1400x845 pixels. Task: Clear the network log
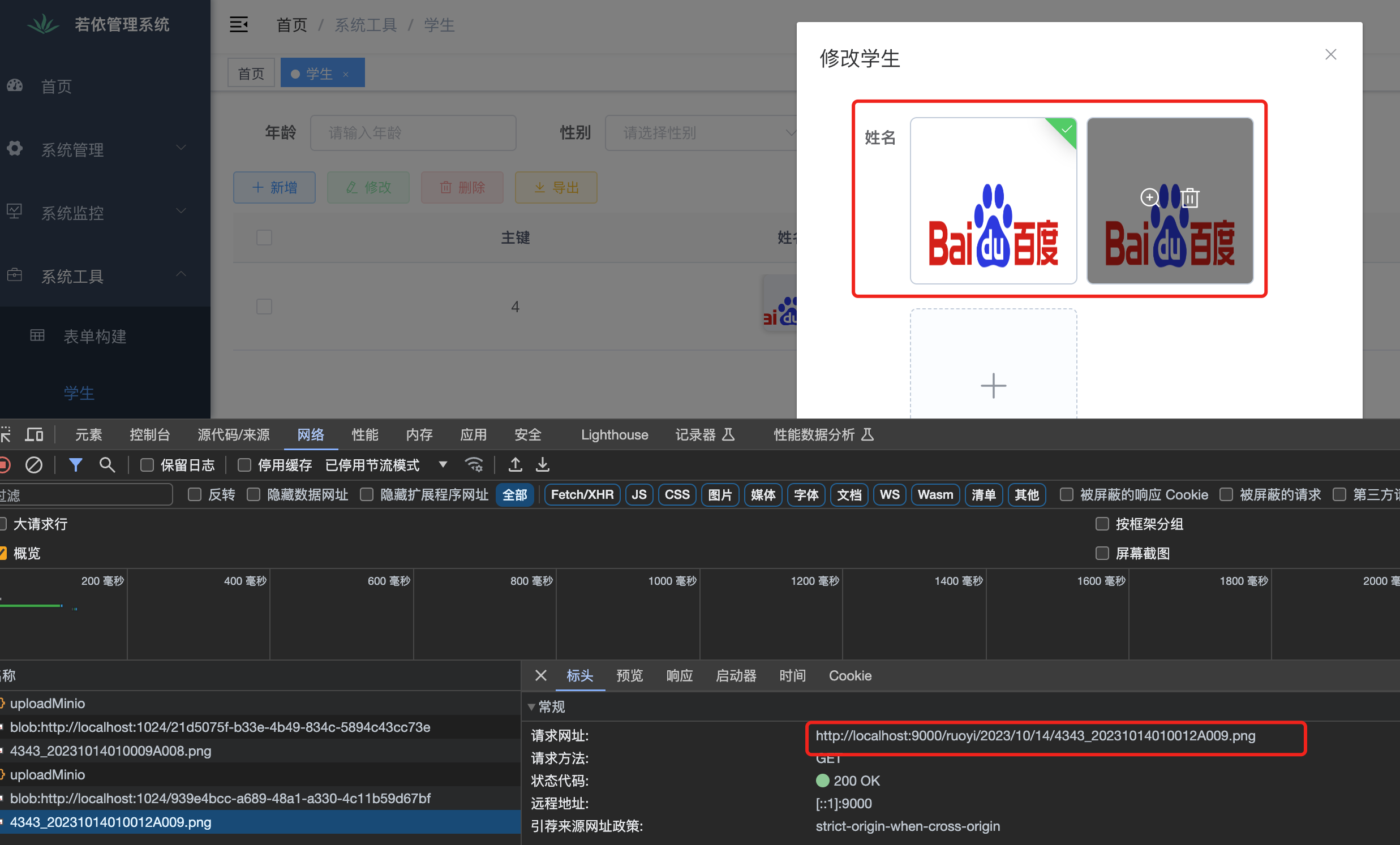33,465
